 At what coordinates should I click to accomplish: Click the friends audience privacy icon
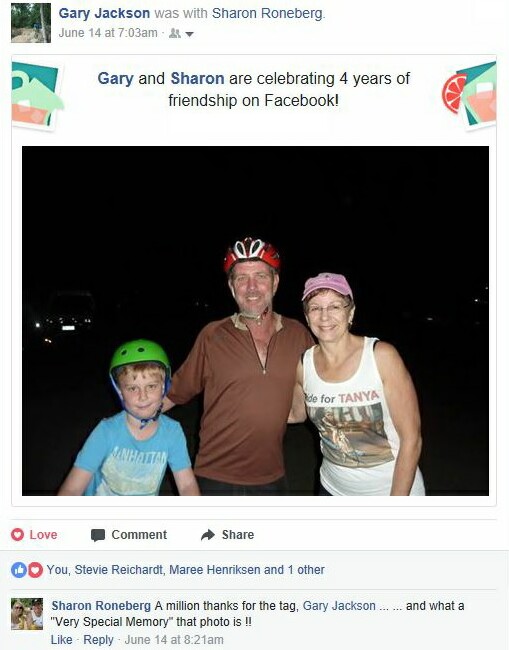point(175,33)
